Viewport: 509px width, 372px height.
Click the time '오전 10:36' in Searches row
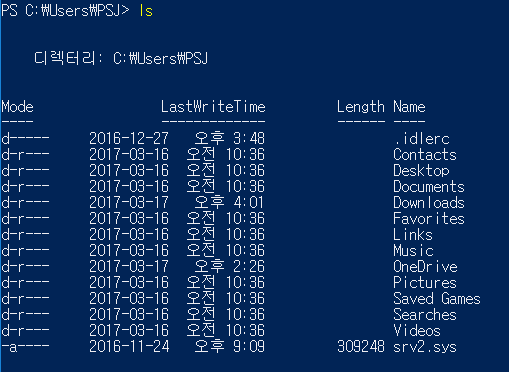click(226, 315)
